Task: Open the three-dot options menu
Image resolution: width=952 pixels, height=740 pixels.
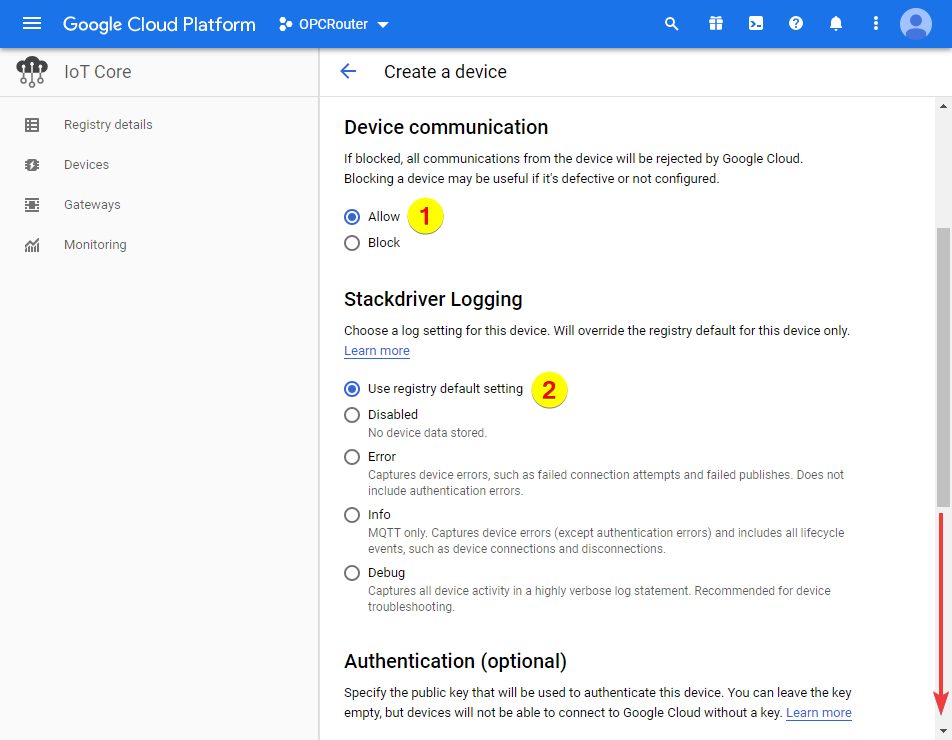Action: pos(875,23)
